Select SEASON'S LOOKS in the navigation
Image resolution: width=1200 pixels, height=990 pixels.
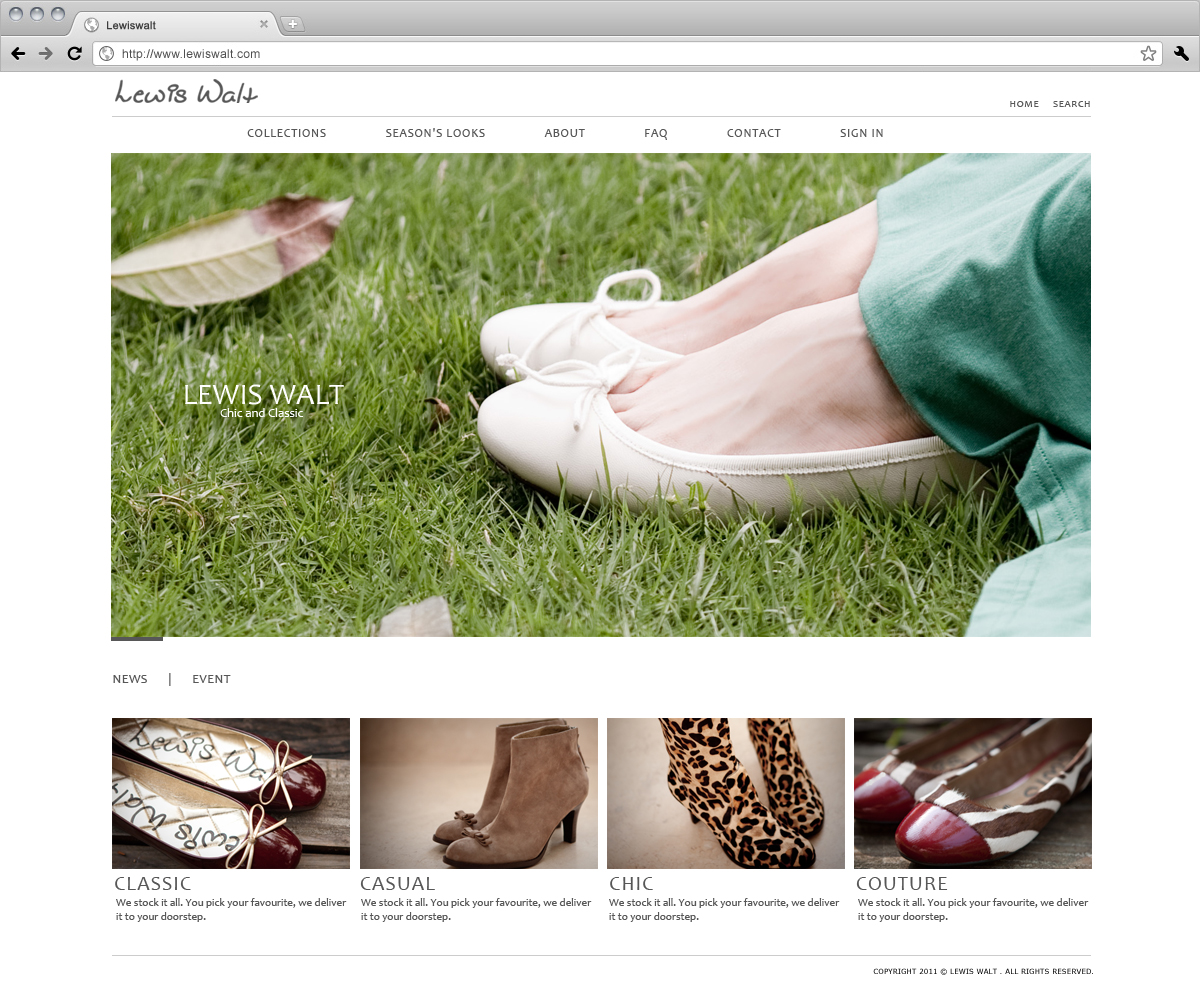point(435,133)
